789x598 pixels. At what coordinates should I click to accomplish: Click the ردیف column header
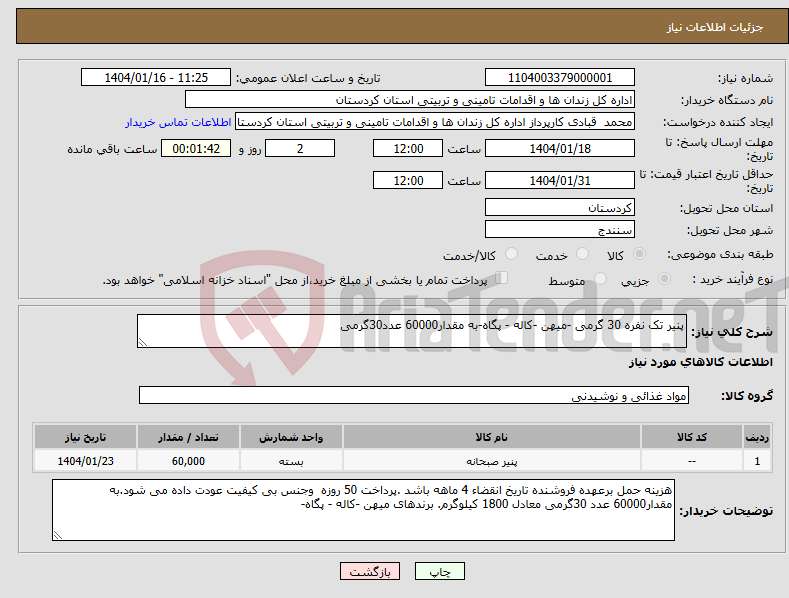pyautogui.click(x=757, y=437)
